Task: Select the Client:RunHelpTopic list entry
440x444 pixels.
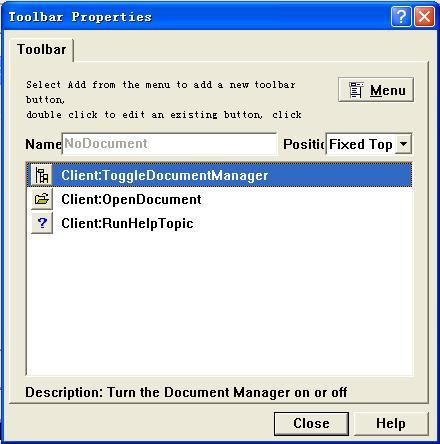Action: 219,223
